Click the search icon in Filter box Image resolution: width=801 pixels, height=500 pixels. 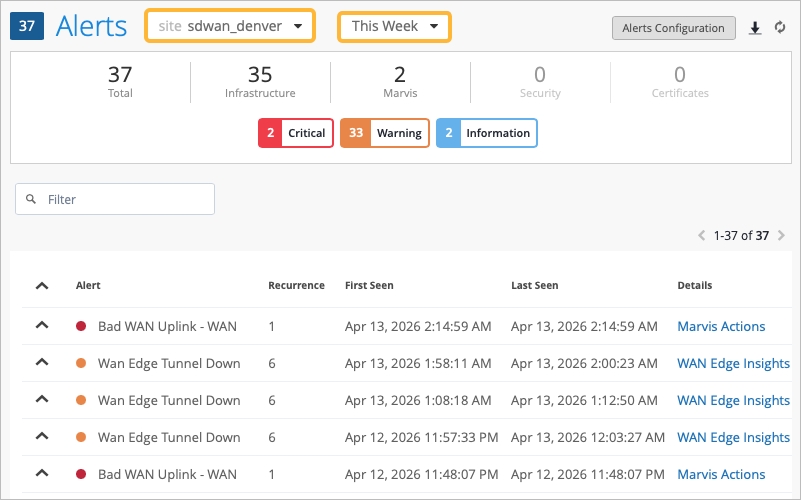click(31, 199)
